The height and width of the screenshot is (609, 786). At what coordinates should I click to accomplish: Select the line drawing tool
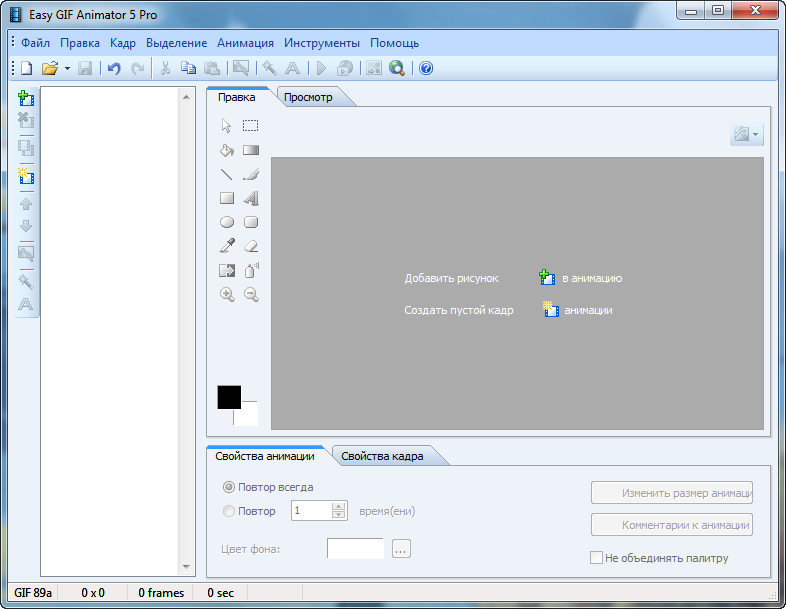[x=227, y=174]
